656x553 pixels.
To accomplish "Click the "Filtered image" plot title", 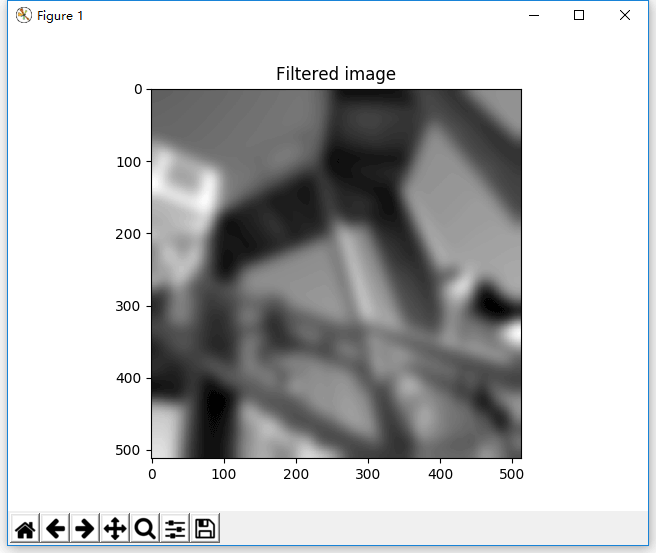I will [336, 74].
